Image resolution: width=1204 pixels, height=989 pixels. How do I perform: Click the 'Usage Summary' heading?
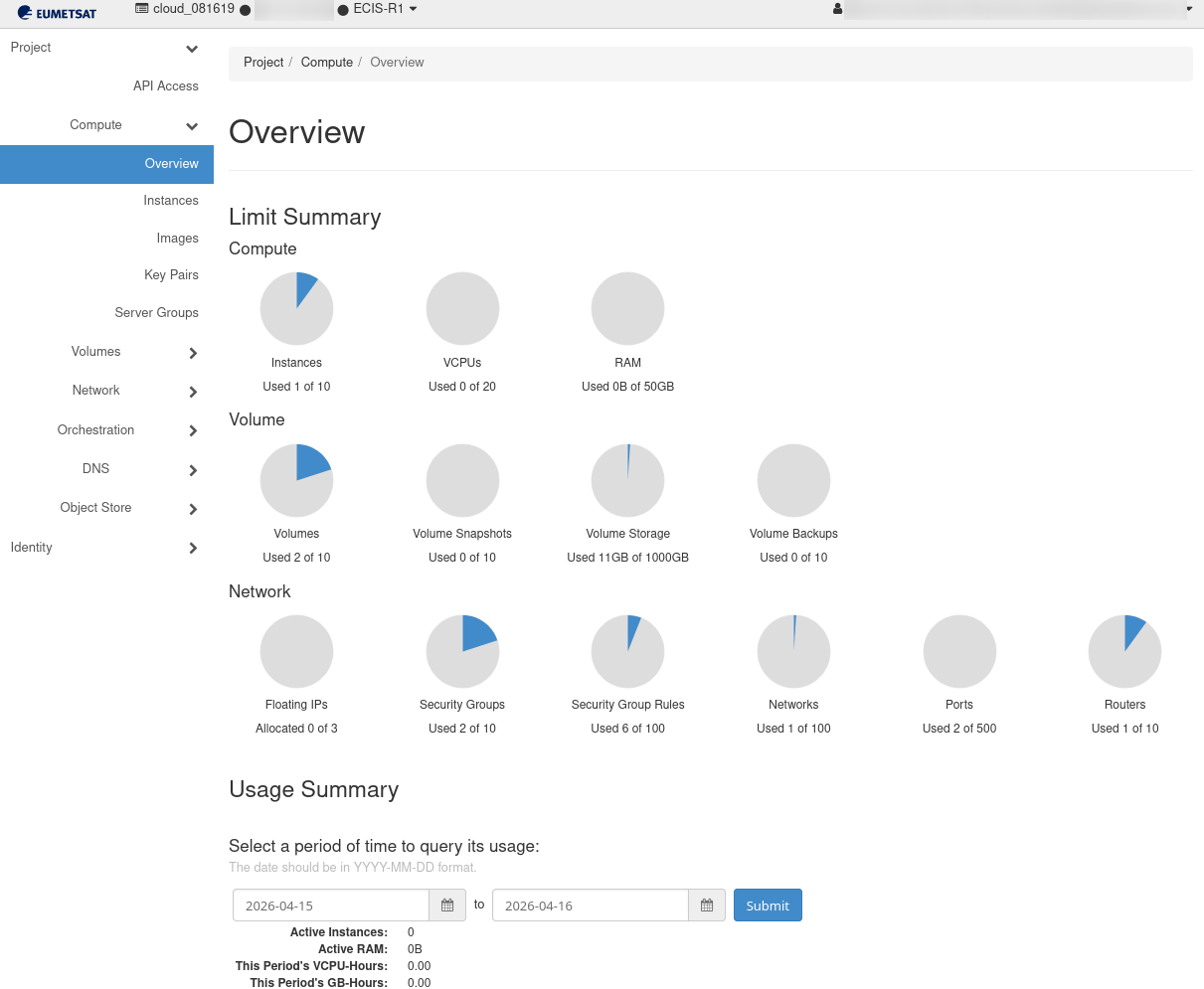(x=314, y=789)
